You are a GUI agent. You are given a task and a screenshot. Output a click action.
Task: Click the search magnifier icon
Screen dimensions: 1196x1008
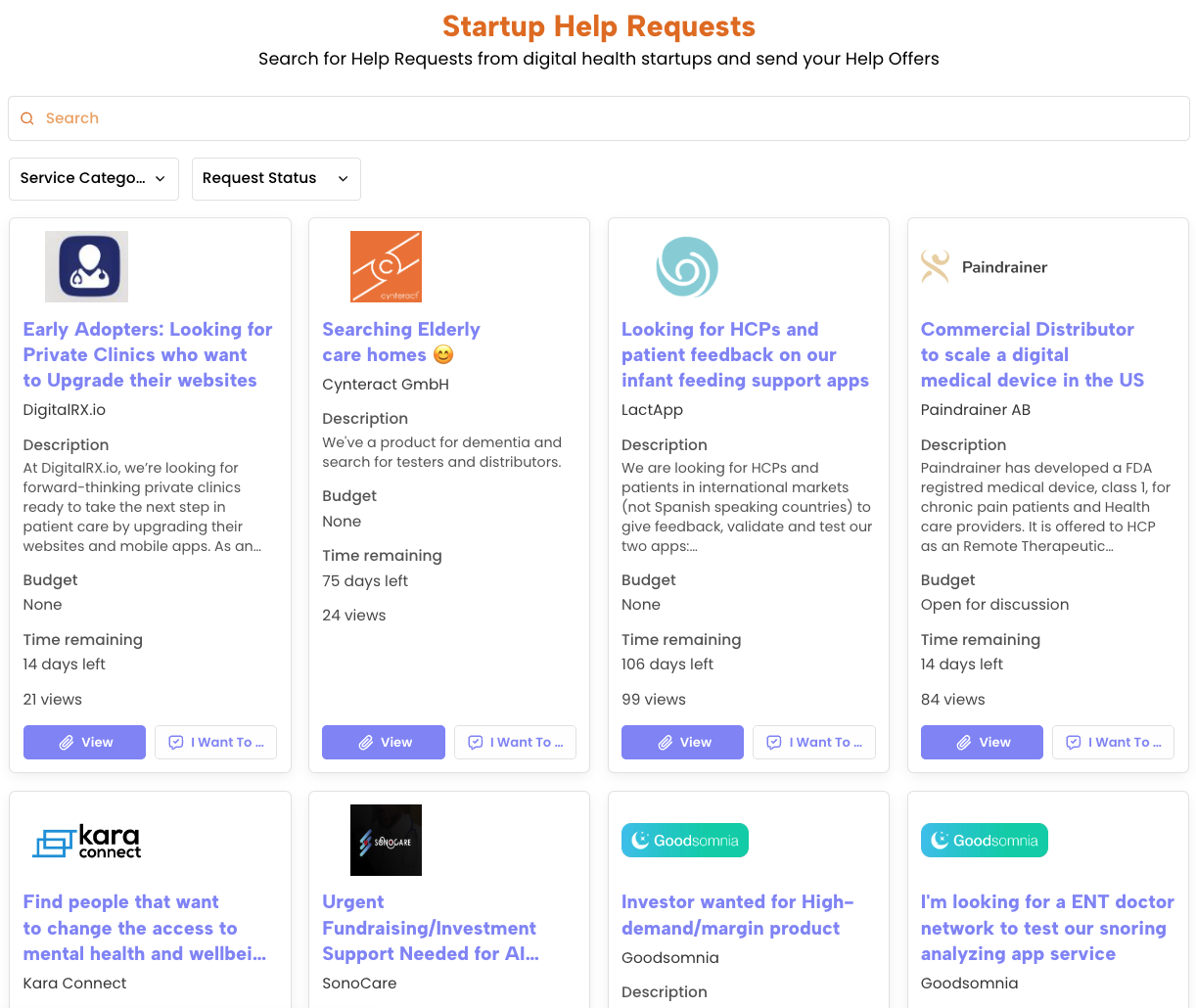[x=27, y=118]
